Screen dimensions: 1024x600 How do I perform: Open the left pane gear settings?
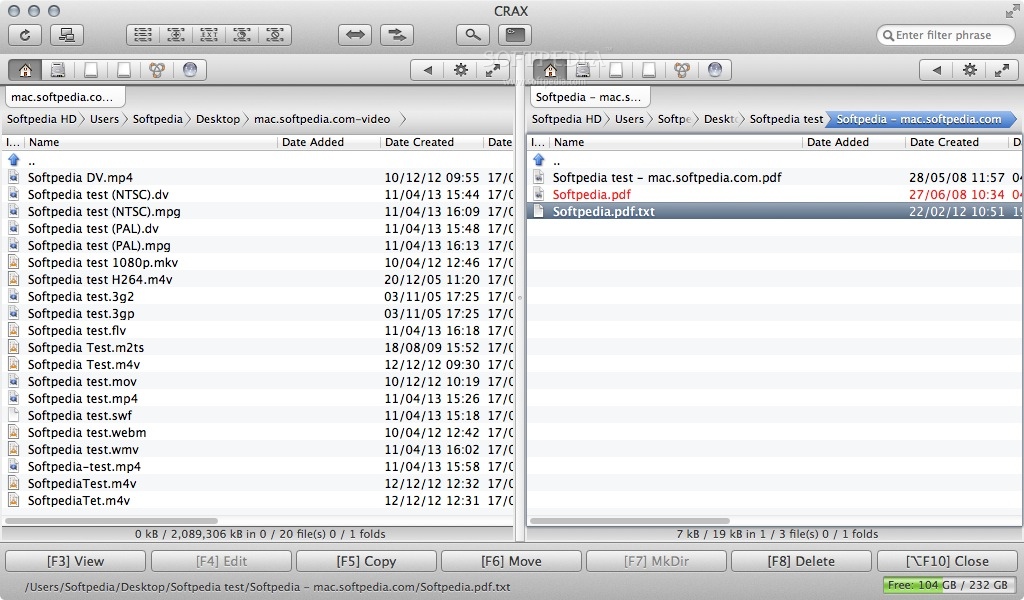click(x=460, y=70)
